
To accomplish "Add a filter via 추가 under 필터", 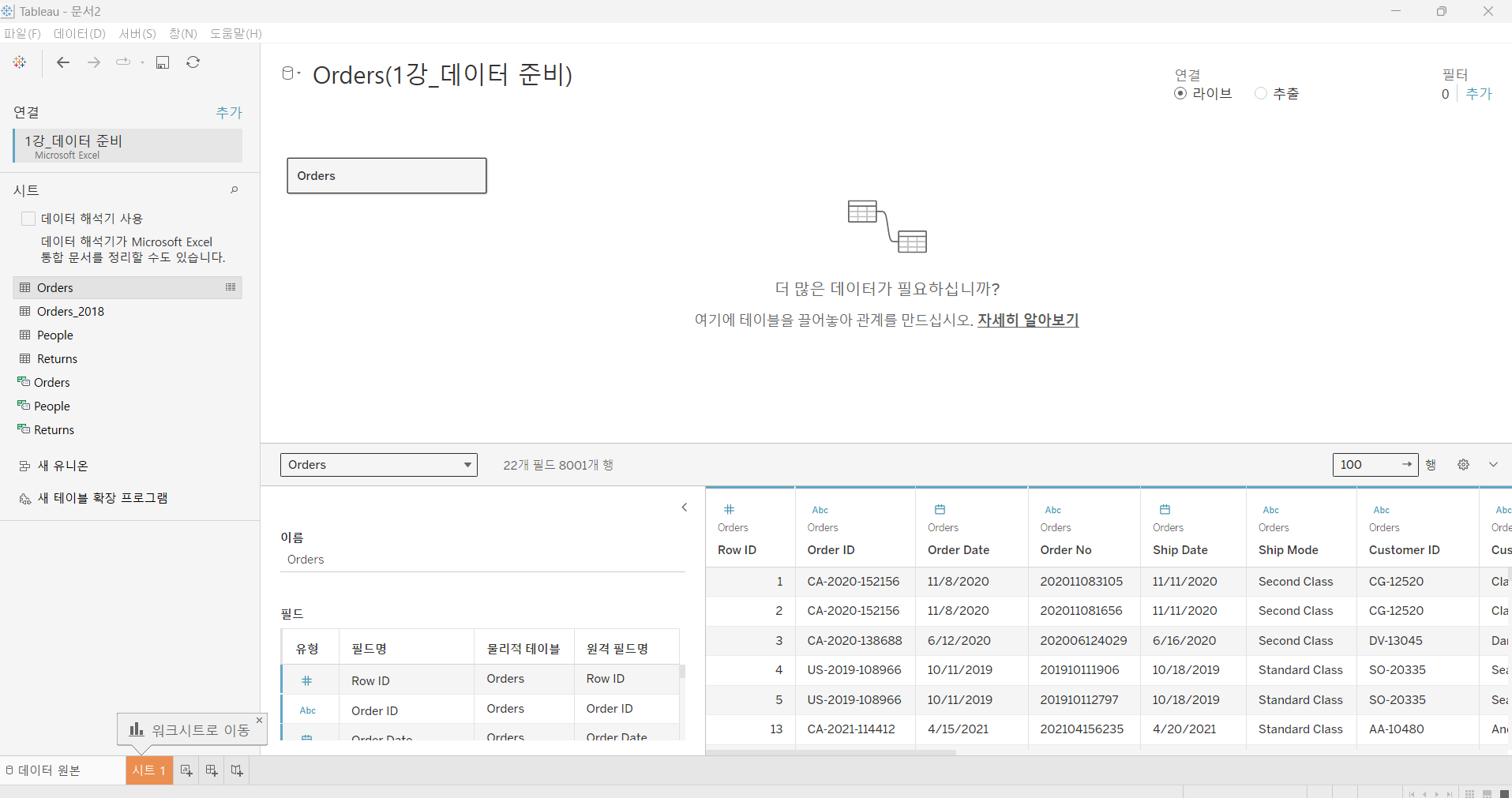I will [x=1479, y=93].
